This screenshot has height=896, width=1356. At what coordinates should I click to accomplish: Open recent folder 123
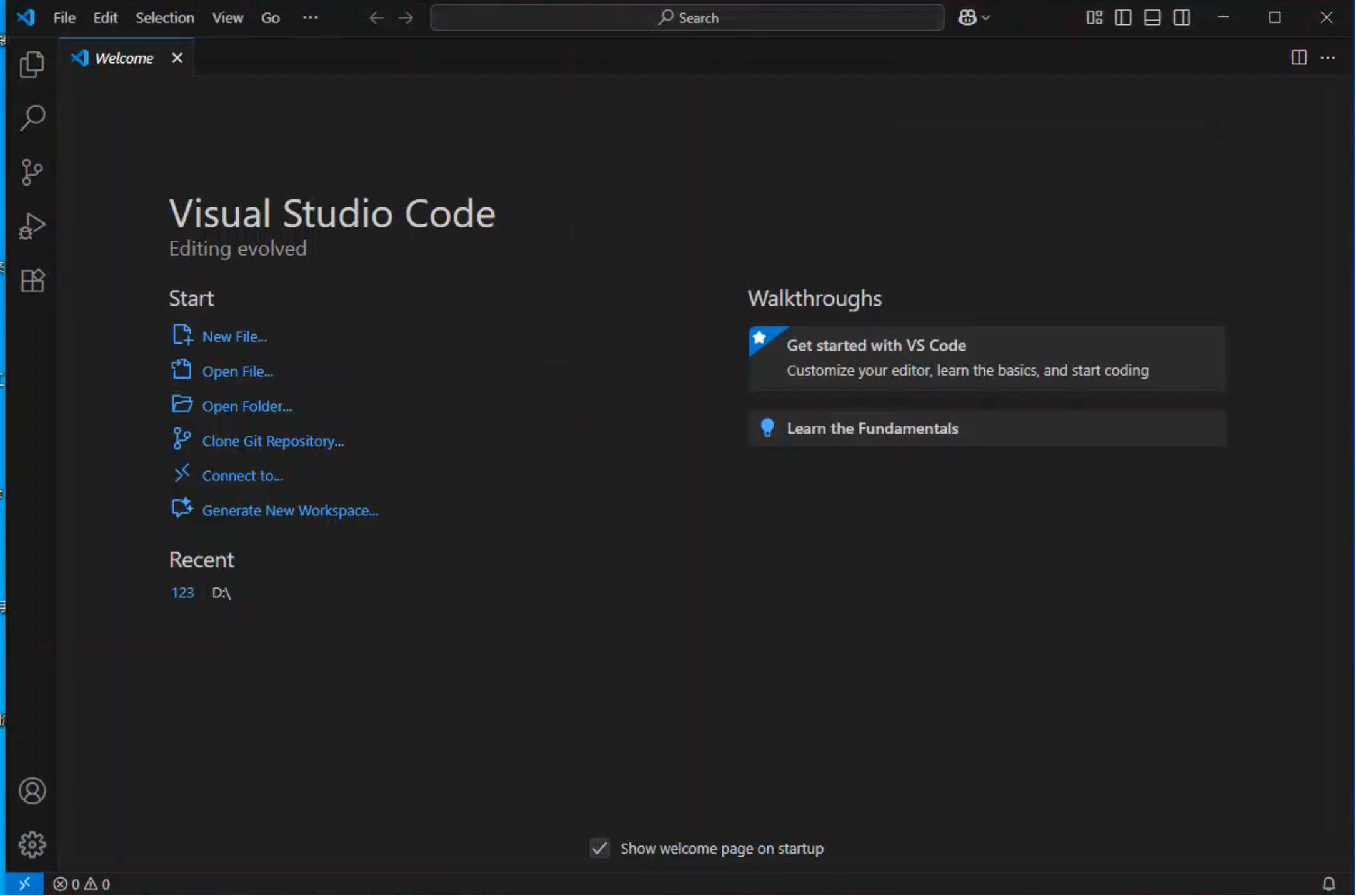[183, 592]
